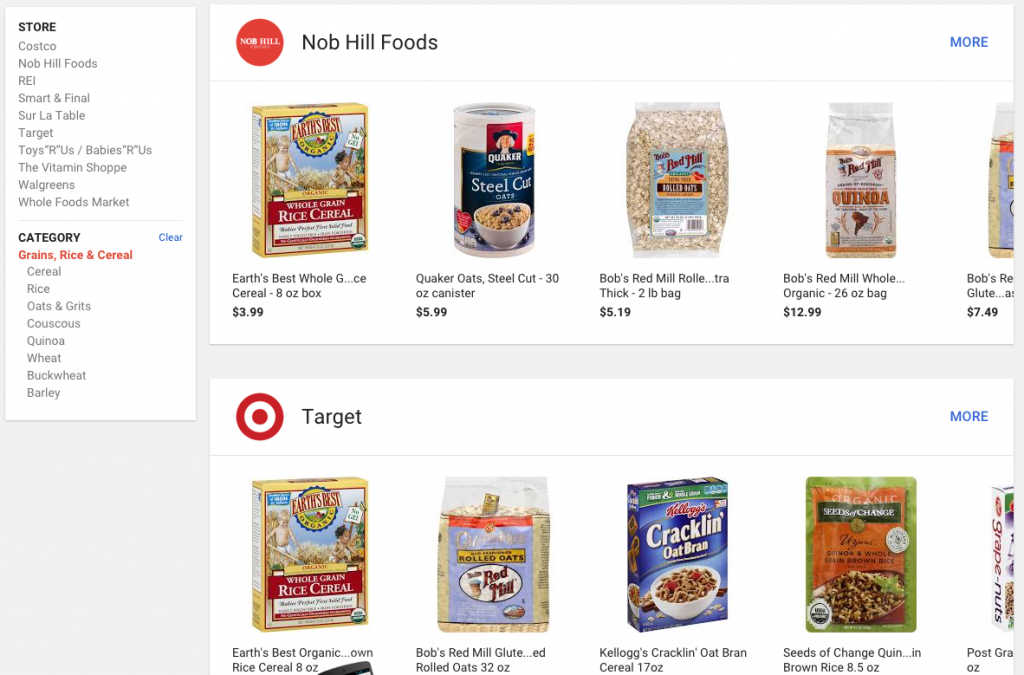Select the Buckwheat subcategory

coord(57,376)
